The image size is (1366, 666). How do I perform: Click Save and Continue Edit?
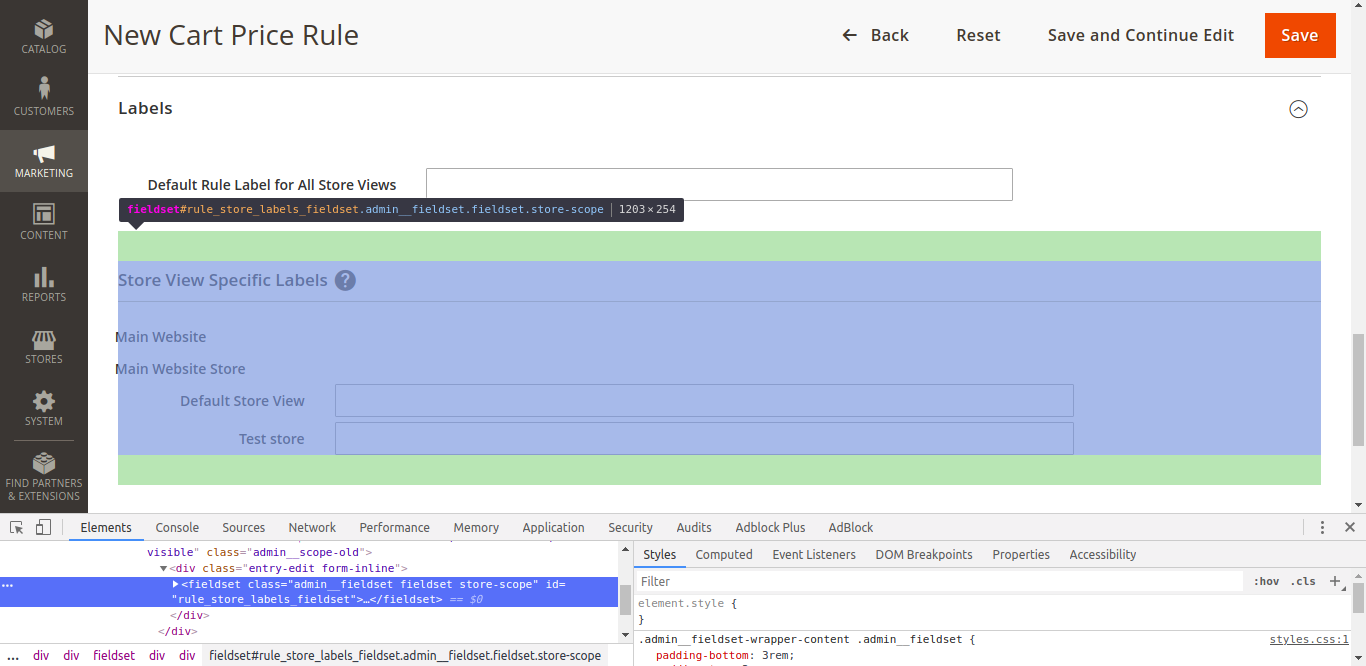[1141, 35]
